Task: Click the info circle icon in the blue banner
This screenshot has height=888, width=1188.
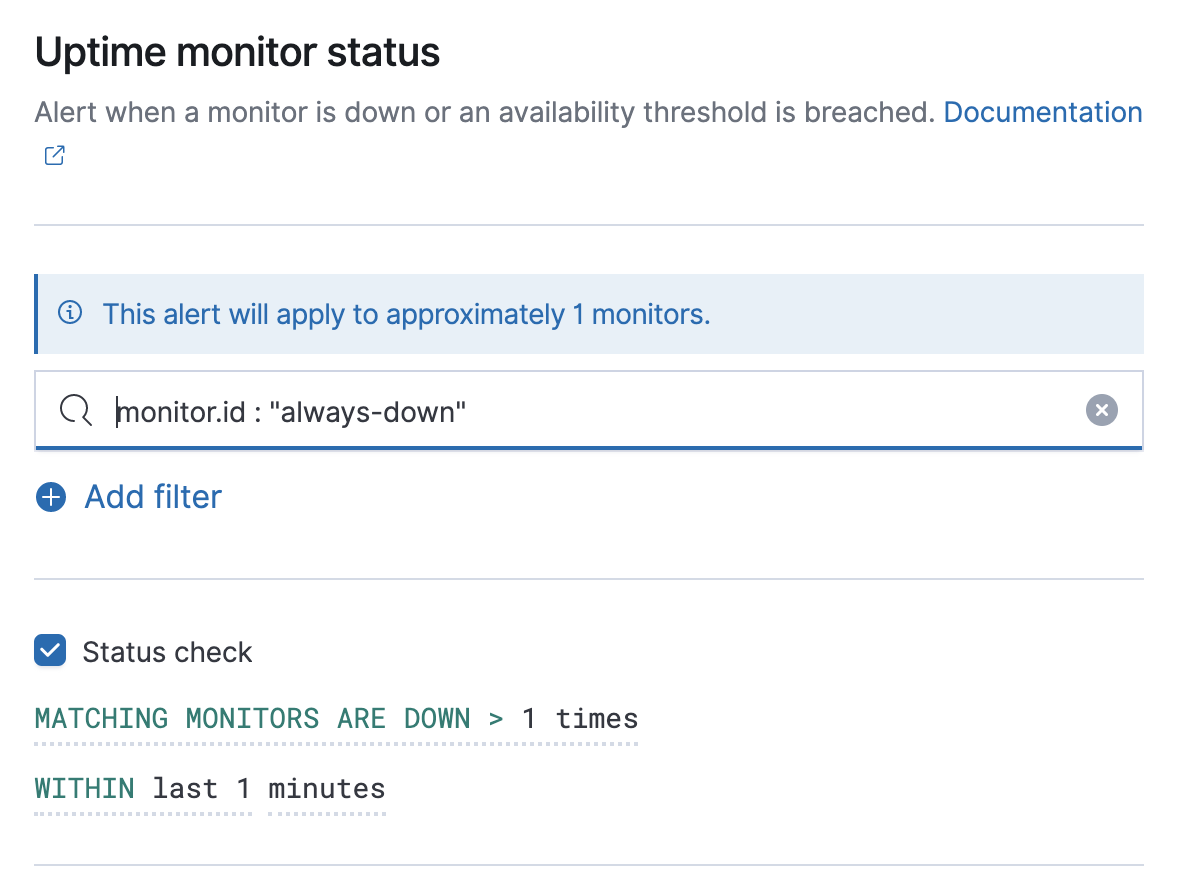Action: point(69,312)
